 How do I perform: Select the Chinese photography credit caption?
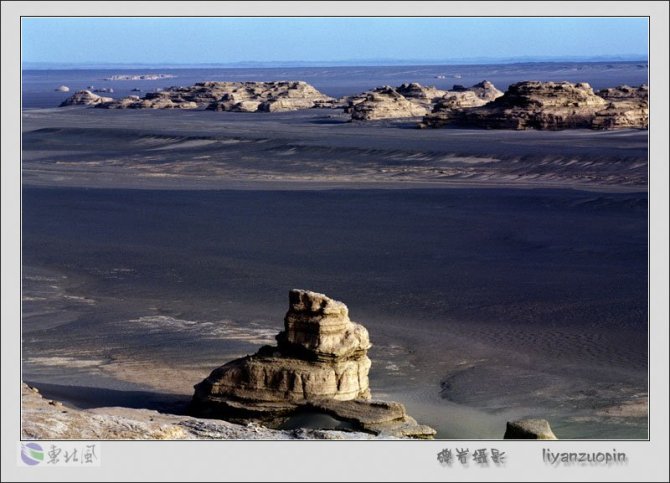471,457
